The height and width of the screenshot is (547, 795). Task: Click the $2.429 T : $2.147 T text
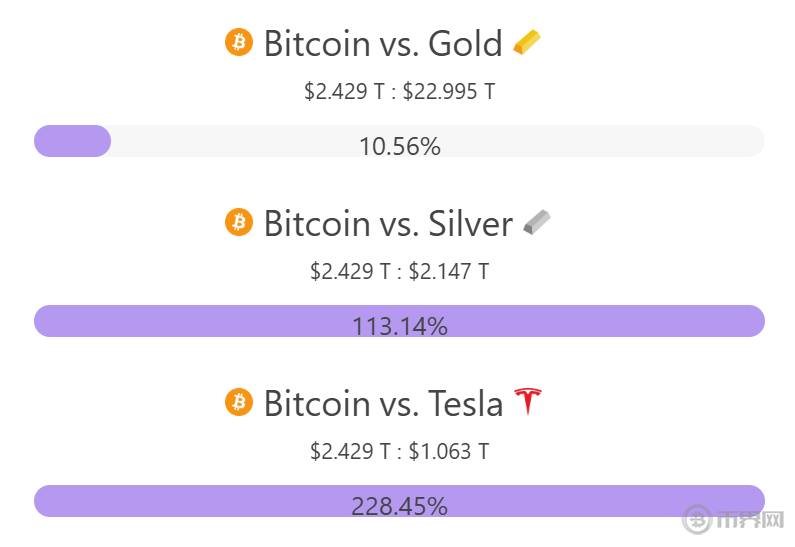click(400, 271)
